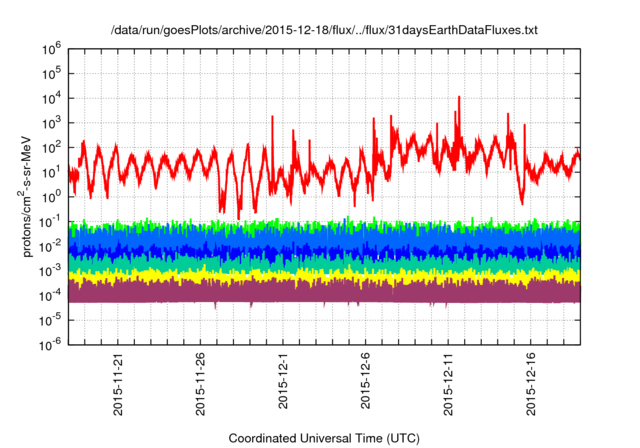
Task: Click the file path title above the chart
Action: (x=324, y=30)
